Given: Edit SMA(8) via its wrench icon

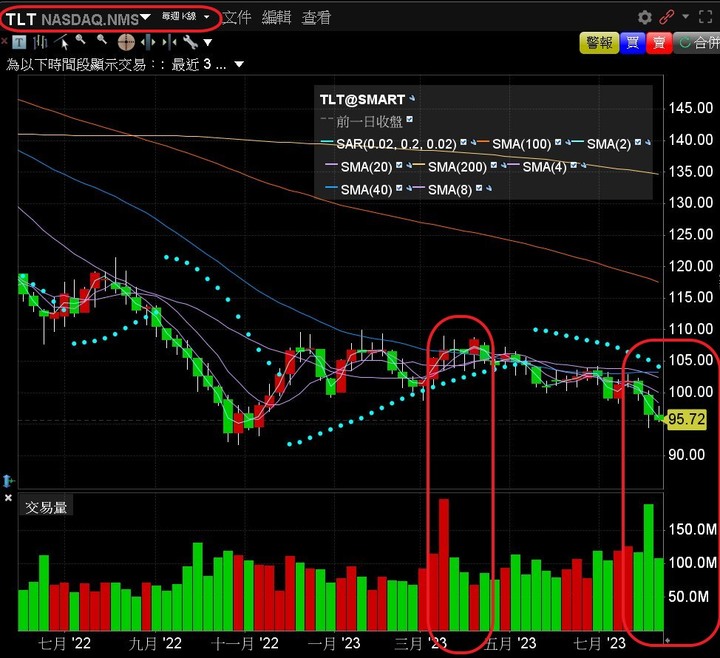Looking at the screenshot, I should coord(489,188).
